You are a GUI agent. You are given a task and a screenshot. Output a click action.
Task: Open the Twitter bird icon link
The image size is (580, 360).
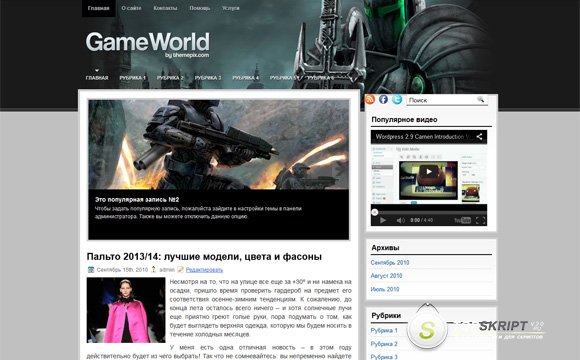point(397,100)
